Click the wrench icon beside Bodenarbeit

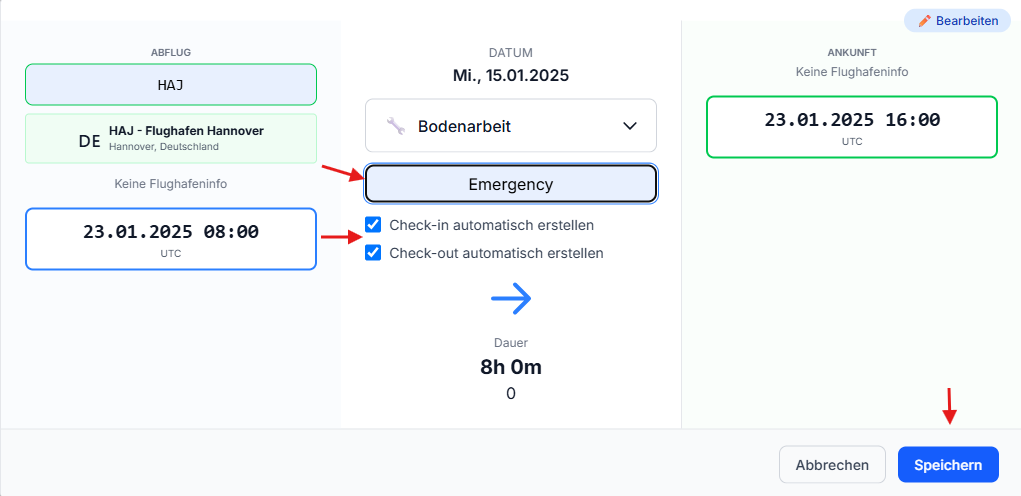tap(395, 126)
